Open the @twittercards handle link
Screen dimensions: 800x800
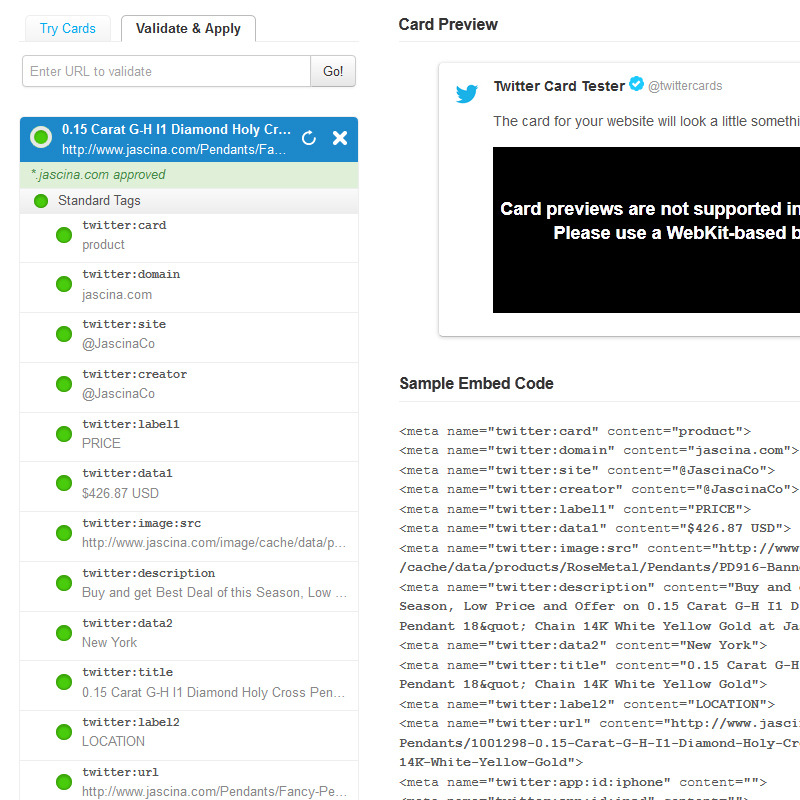pyautogui.click(x=685, y=86)
